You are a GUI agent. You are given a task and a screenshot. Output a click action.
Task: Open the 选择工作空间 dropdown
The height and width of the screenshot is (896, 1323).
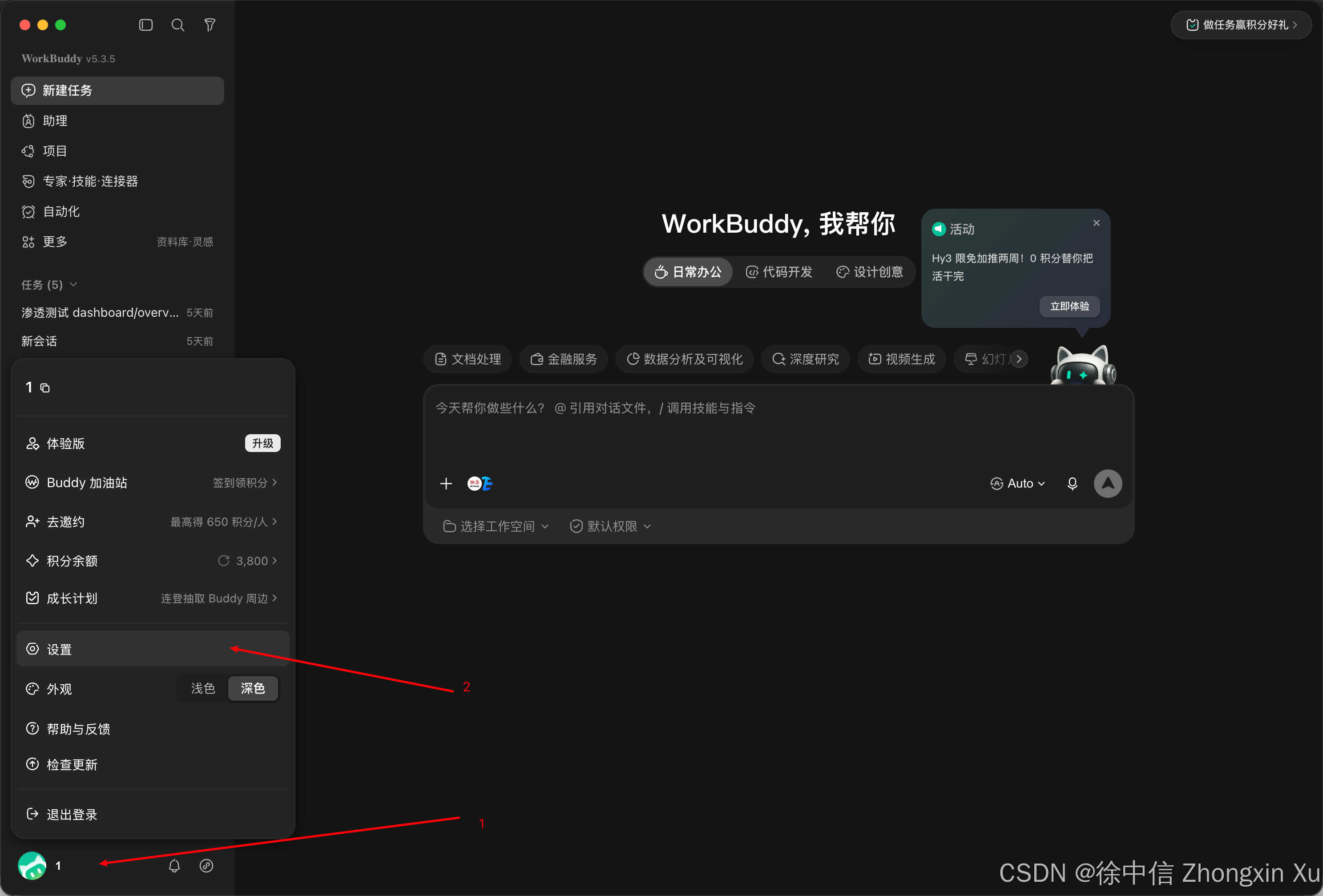[x=496, y=527]
